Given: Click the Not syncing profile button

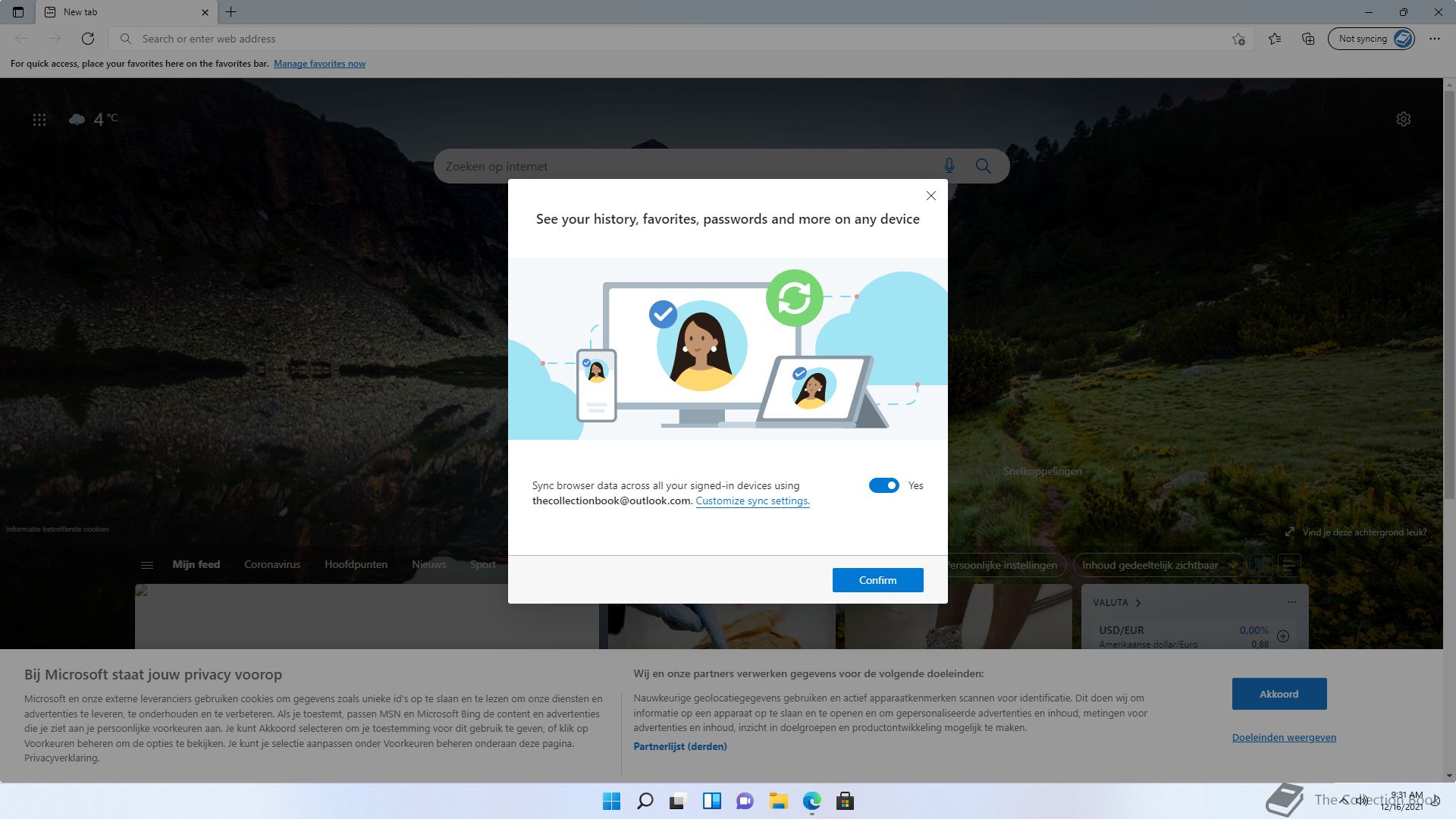Looking at the screenshot, I should [x=1371, y=39].
